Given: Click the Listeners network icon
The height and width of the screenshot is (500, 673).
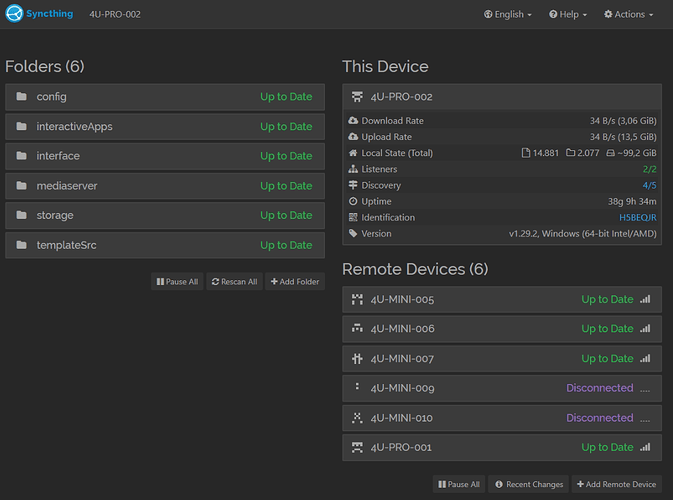Looking at the screenshot, I should (x=353, y=169).
